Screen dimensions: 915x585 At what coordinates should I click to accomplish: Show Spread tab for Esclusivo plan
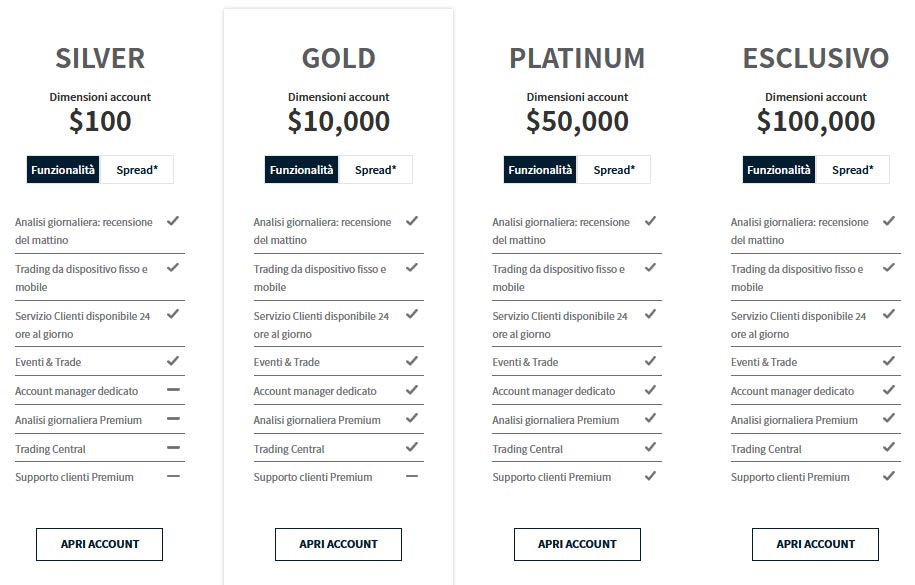(852, 170)
